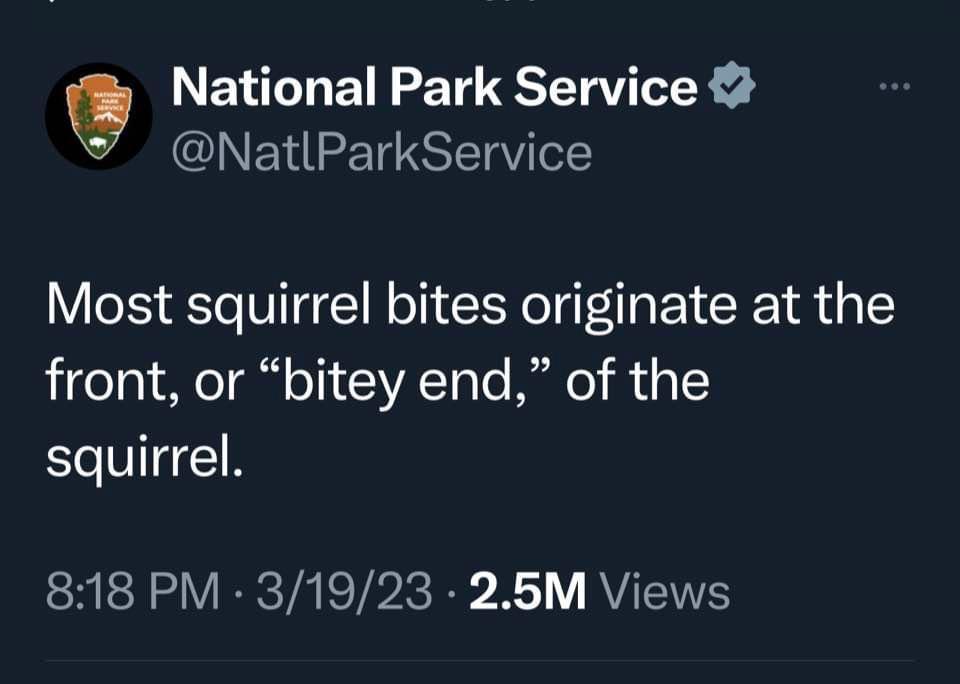Image resolution: width=960 pixels, height=684 pixels.
Task: Click the bison on the arrowhead logo
Action: [98, 145]
